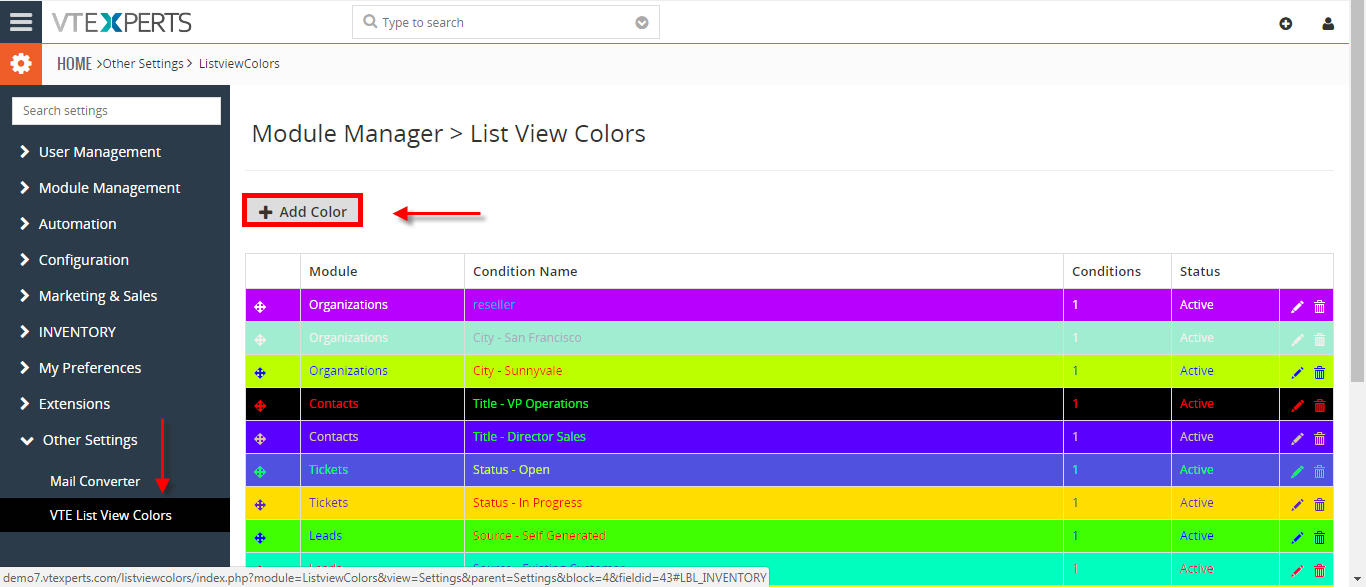Edit the City - San Francisco row
This screenshot has width=1366, height=587.
click(x=1298, y=339)
